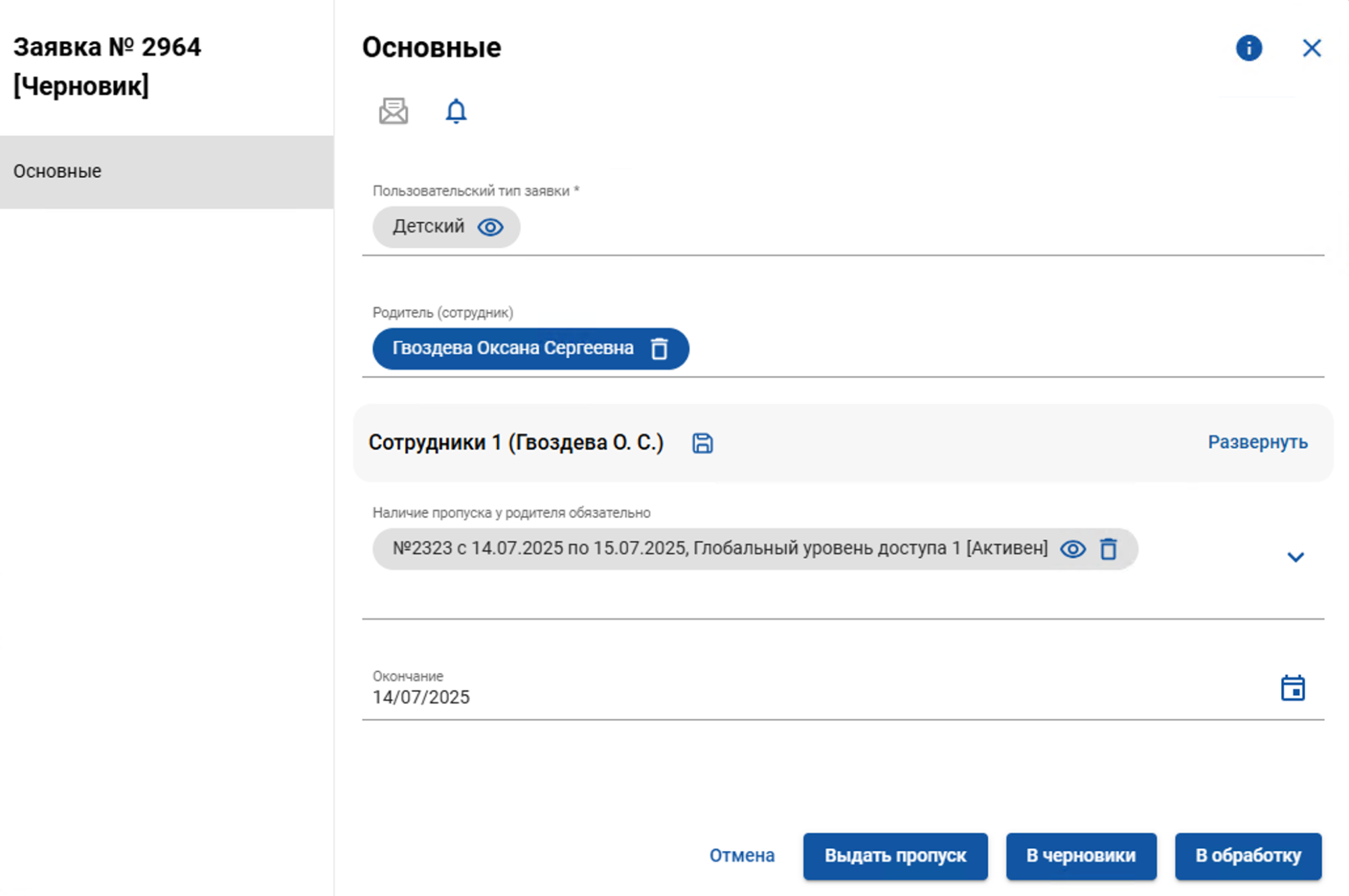Toggle visibility of Пользовательский тип заявки value

coord(491,227)
